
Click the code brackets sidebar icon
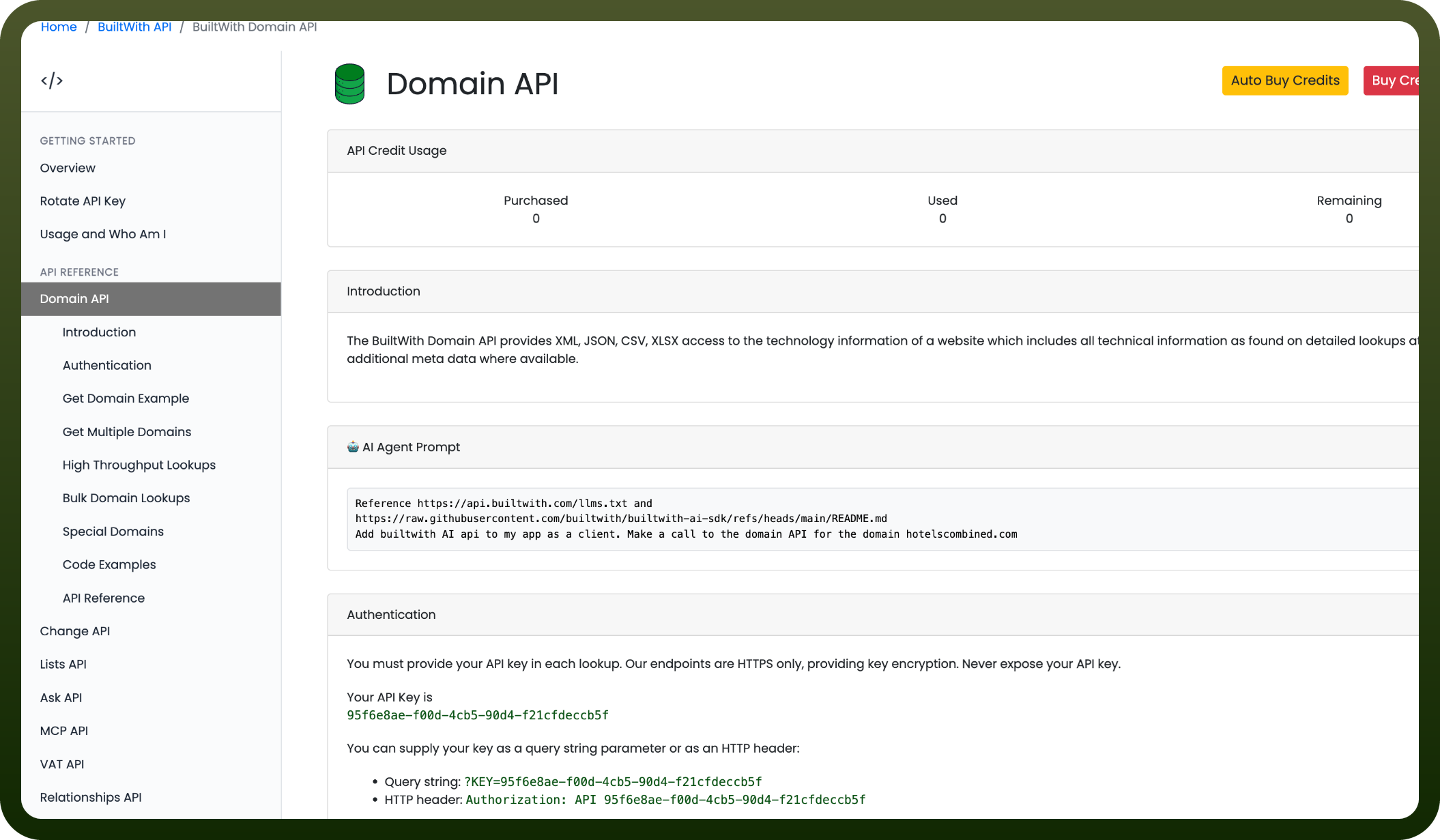(x=52, y=81)
